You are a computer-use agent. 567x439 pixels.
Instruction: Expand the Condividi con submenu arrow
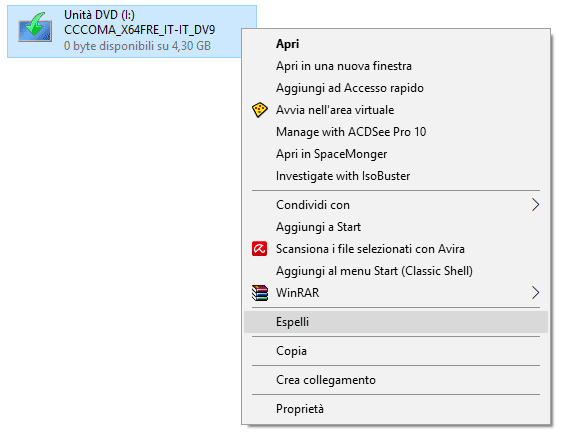click(536, 205)
